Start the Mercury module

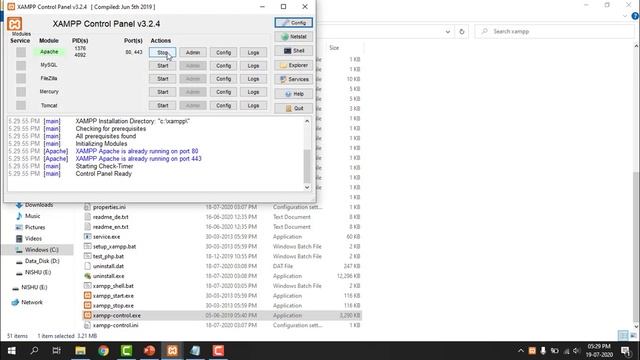[x=162, y=92]
